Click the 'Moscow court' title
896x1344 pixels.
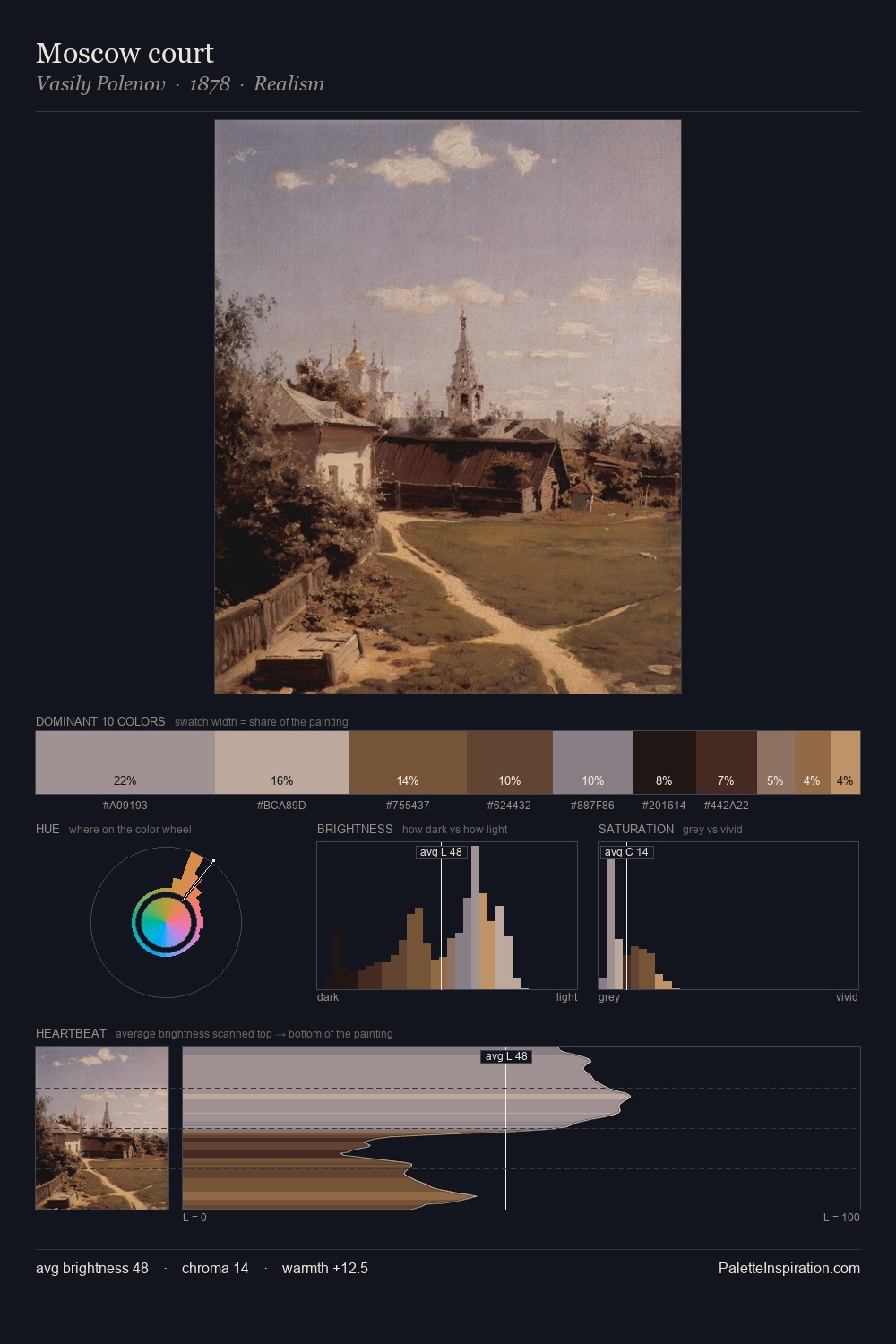125,53
